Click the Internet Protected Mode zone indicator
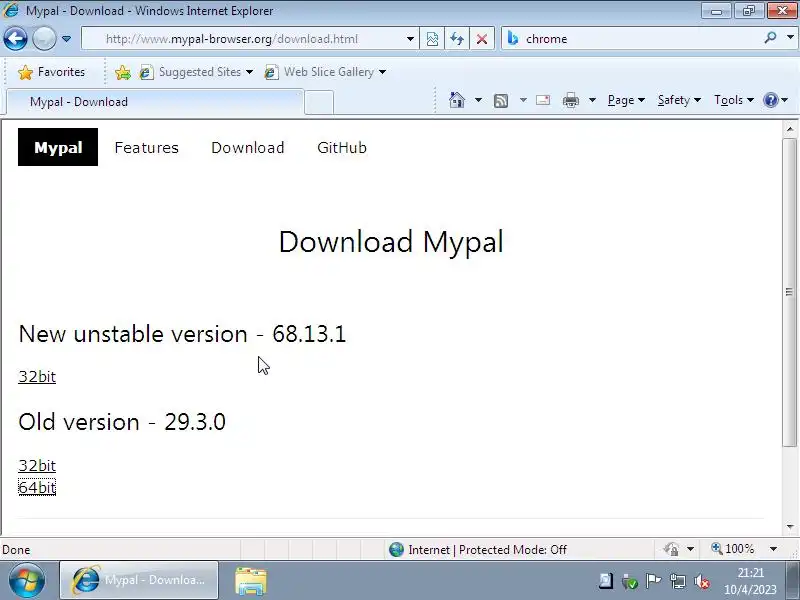800x600 pixels. pyautogui.click(x=478, y=549)
